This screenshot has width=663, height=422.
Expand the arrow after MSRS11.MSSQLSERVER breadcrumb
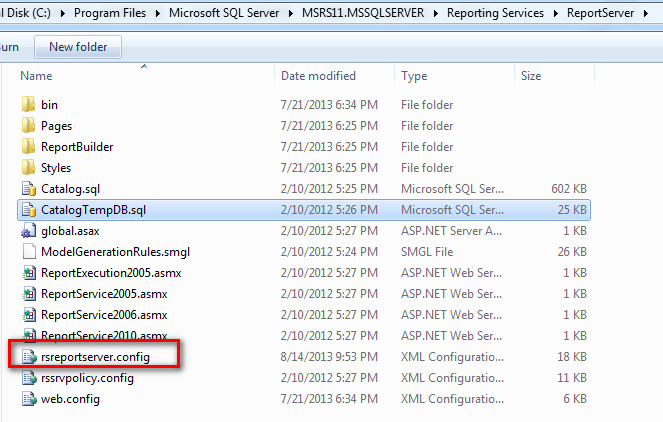point(436,14)
